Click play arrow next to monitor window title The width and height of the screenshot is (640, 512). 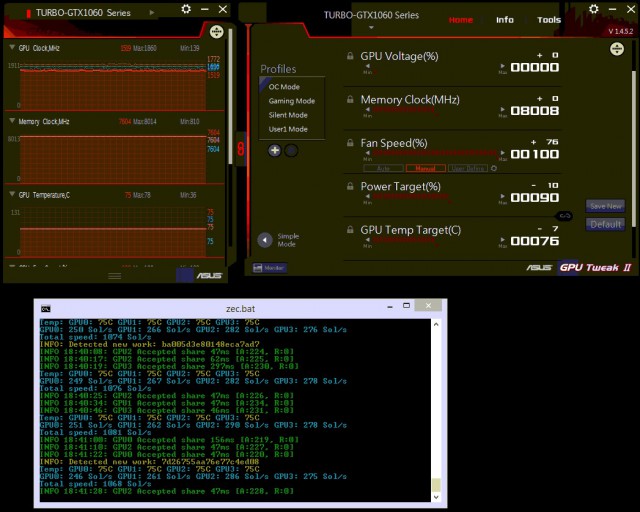pyautogui.click(x=152, y=13)
